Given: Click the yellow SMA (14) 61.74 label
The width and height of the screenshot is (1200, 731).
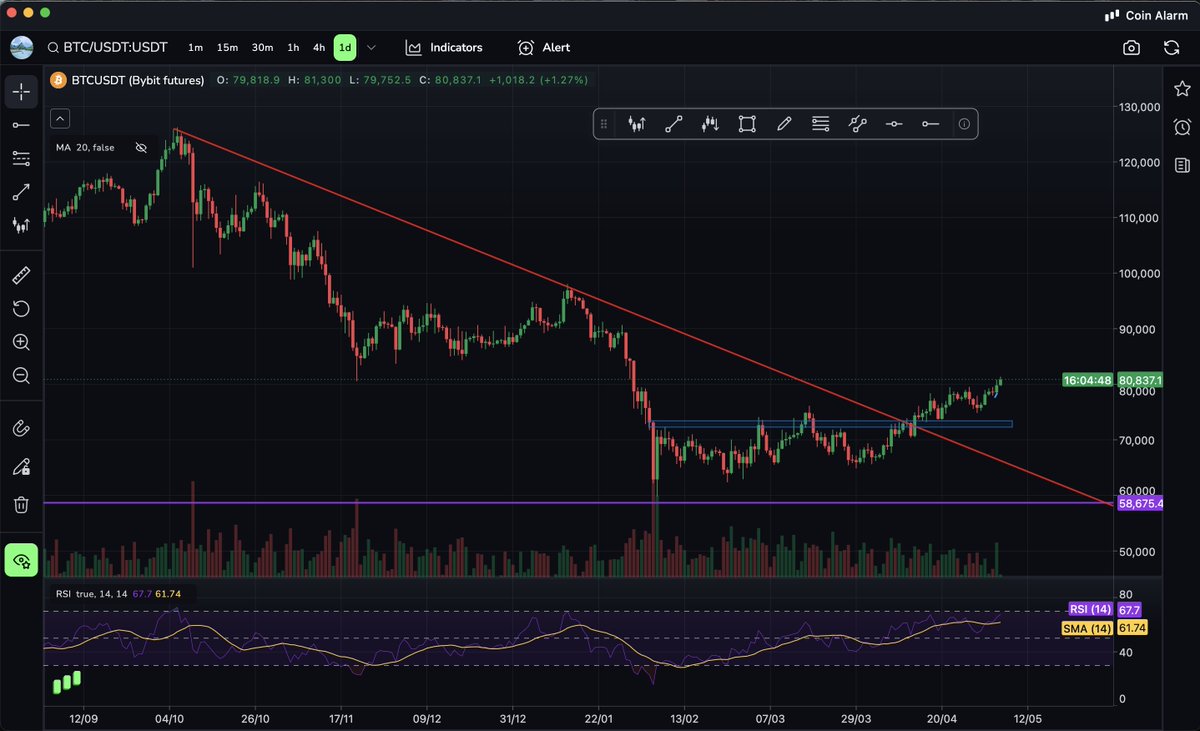Looking at the screenshot, I should pos(1104,628).
